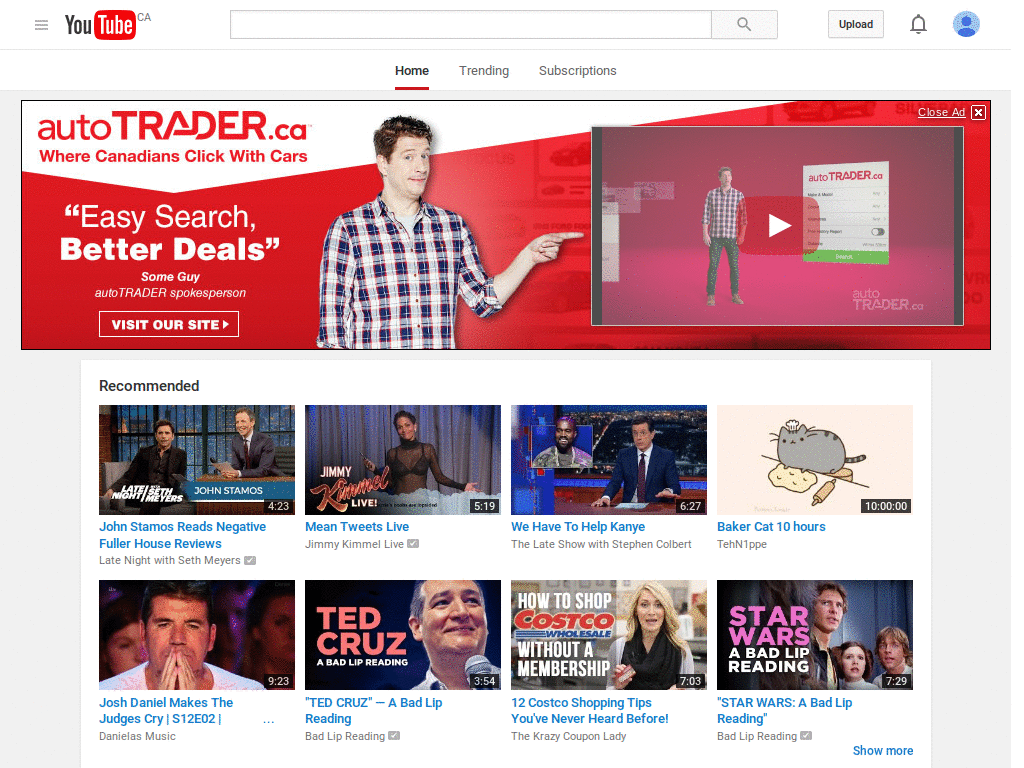The height and width of the screenshot is (768, 1024).
Task: Open Danielas Music channel
Action: click(137, 736)
